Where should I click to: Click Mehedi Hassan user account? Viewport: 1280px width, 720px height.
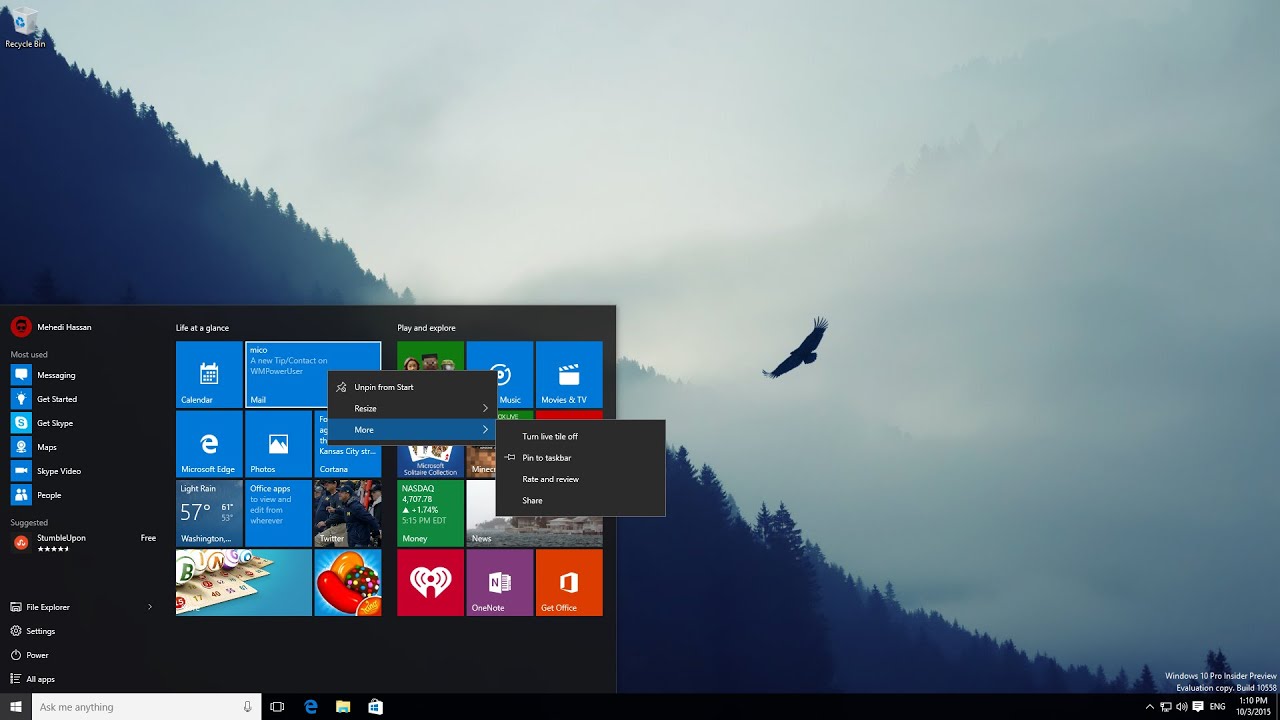(x=52, y=327)
